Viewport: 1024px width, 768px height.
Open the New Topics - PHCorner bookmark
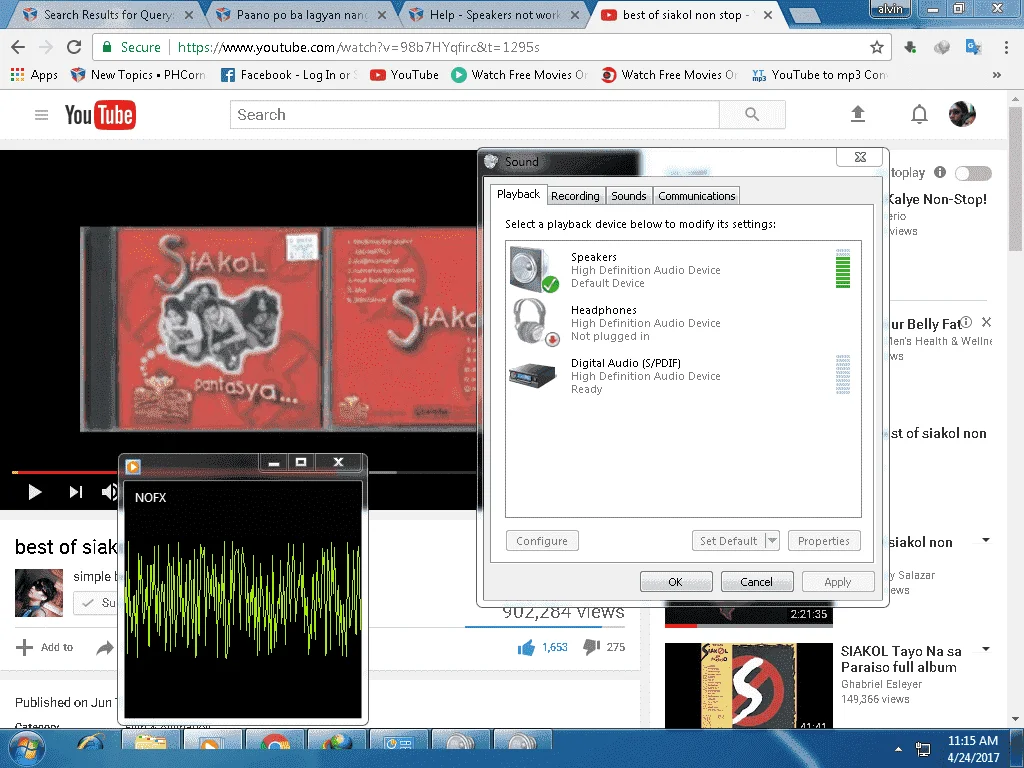click(x=138, y=75)
